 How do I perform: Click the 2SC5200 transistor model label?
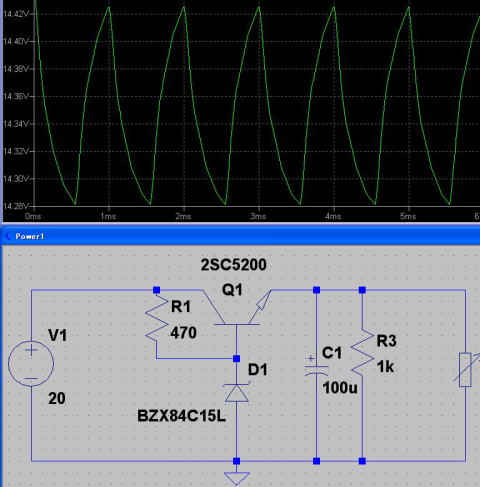(234, 265)
